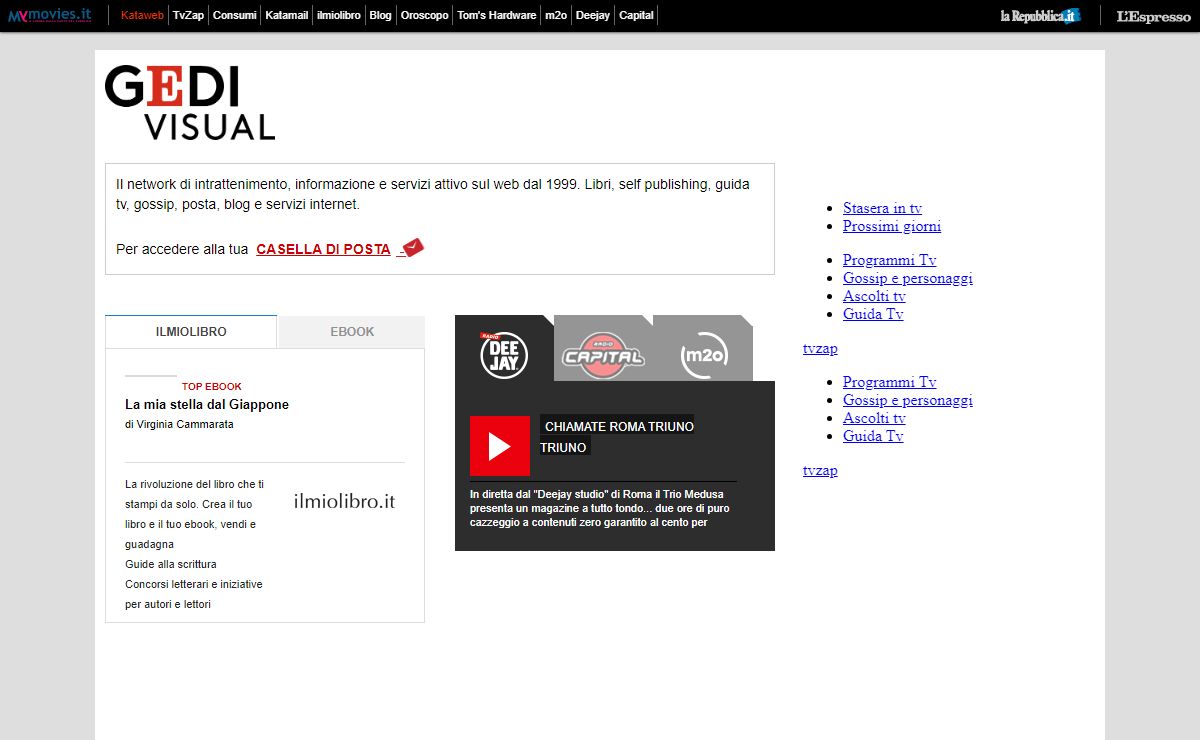This screenshot has width=1200, height=740.
Task: Select Deejay in the top navigation bar
Action: (x=593, y=15)
